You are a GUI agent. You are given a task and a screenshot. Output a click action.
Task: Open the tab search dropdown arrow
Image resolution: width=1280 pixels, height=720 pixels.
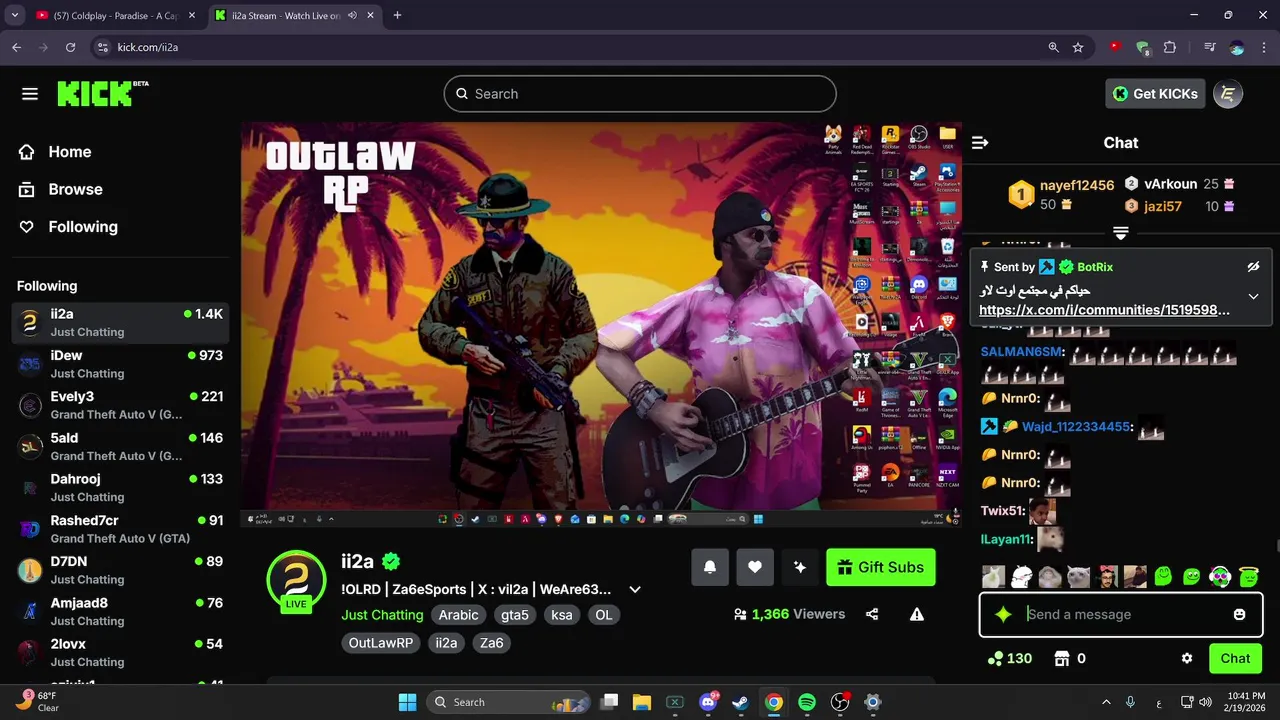tap(14, 15)
